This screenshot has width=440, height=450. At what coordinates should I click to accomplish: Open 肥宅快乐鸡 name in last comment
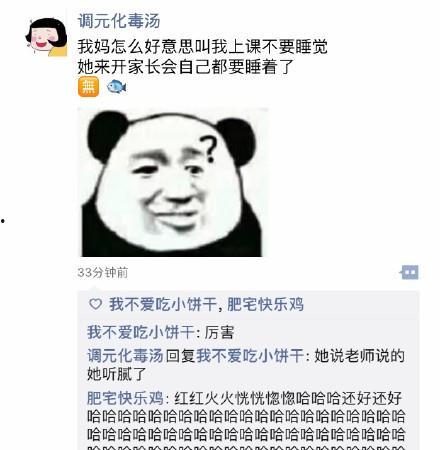coord(125,398)
